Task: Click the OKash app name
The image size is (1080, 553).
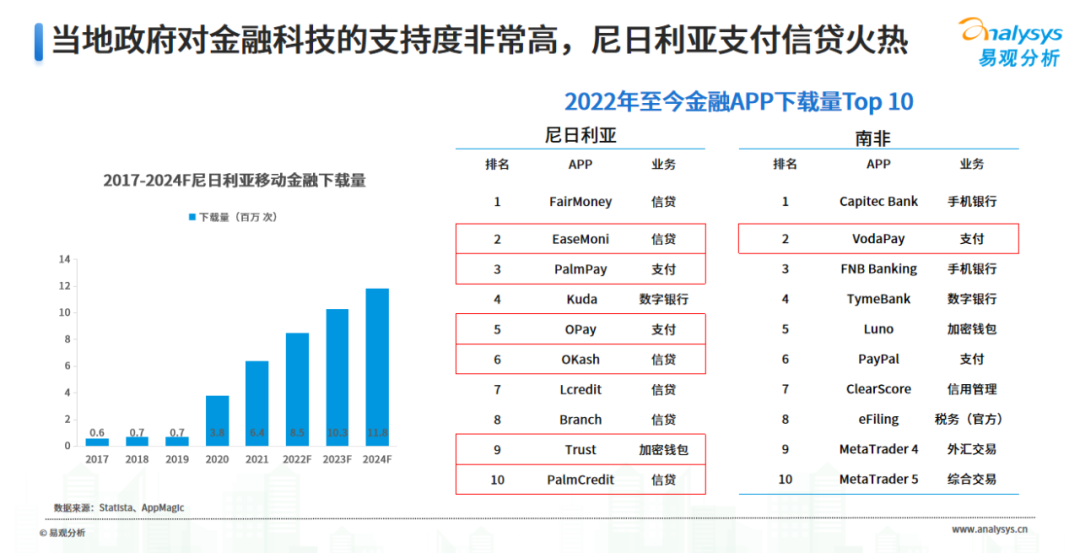Action: [580, 359]
